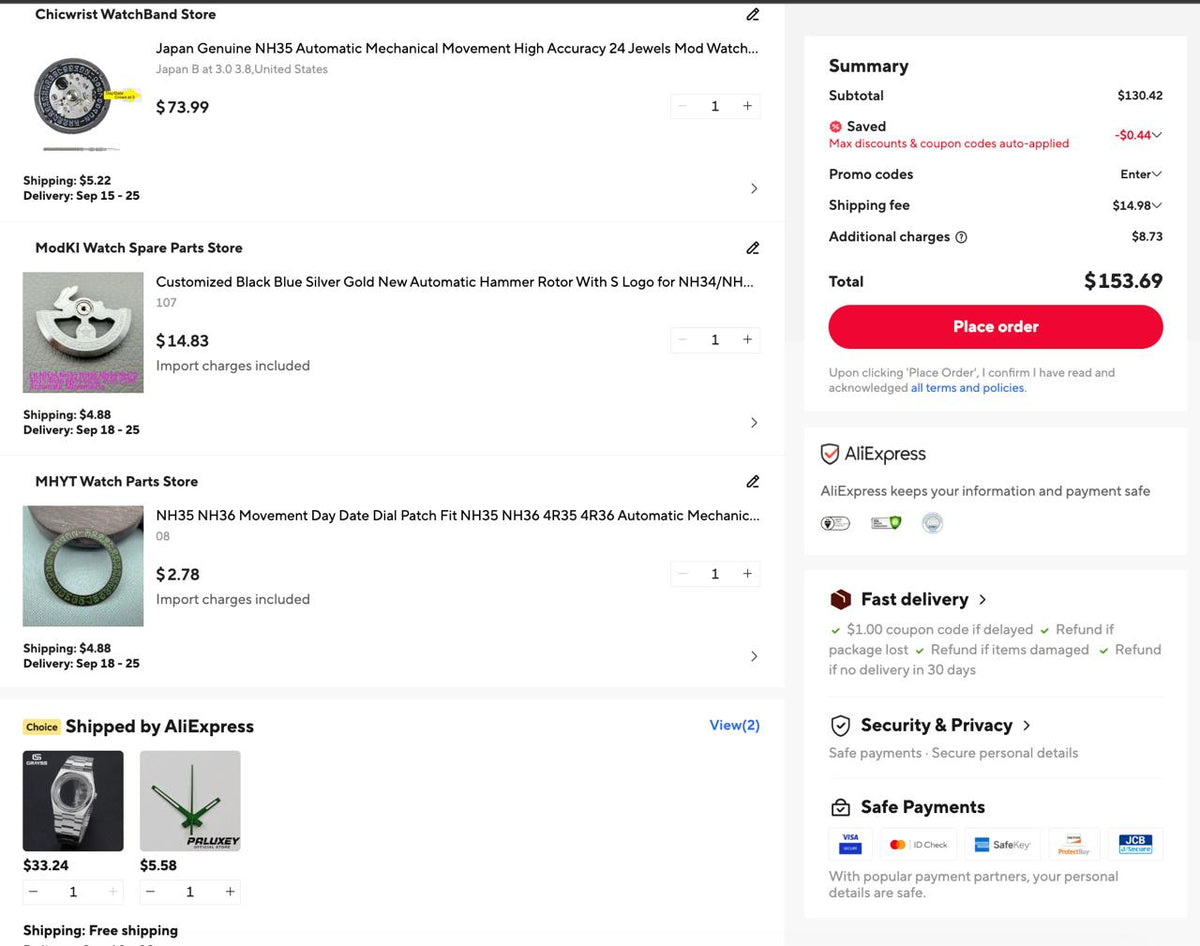The image size is (1200, 946).
Task: Increase quantity of the Hammer Rotor item
Action: 747,340
